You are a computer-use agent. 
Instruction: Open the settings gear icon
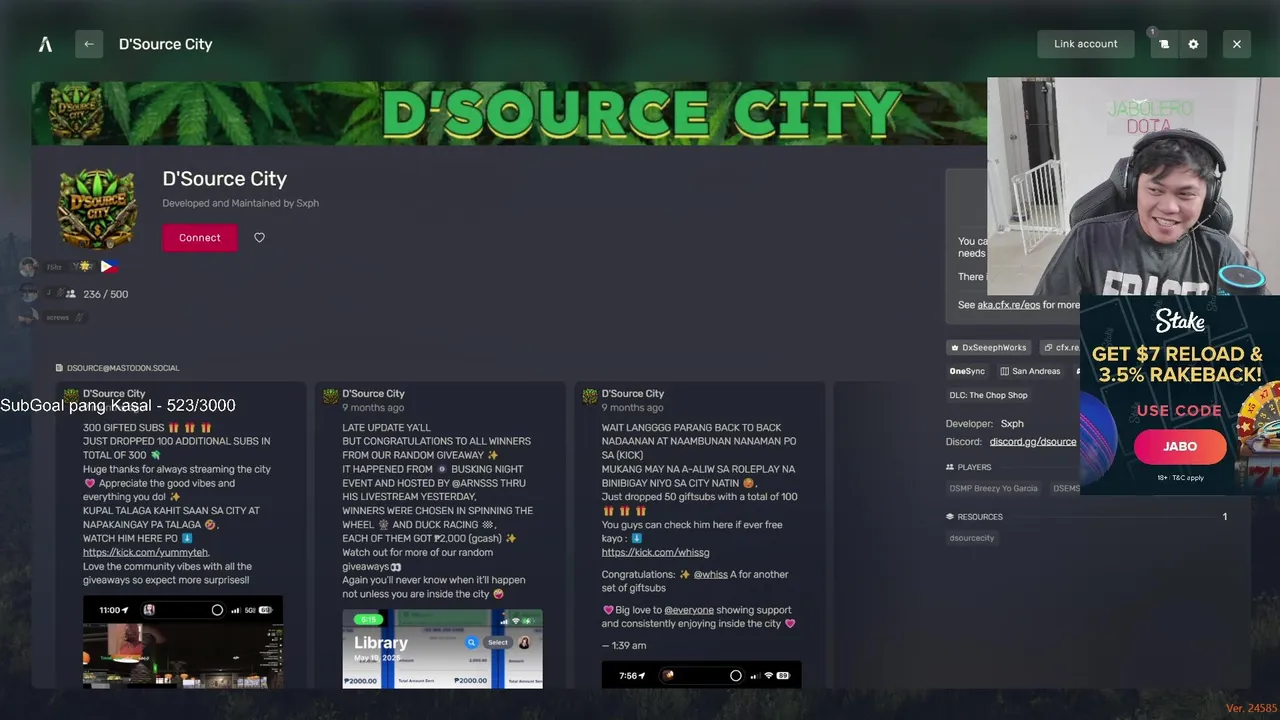(1193, 44)
